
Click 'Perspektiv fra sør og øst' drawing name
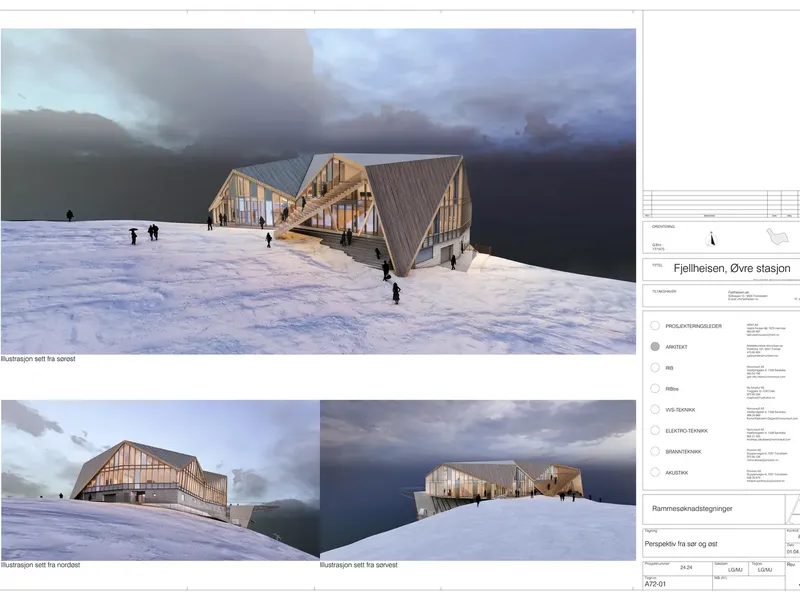coord(681,544)
